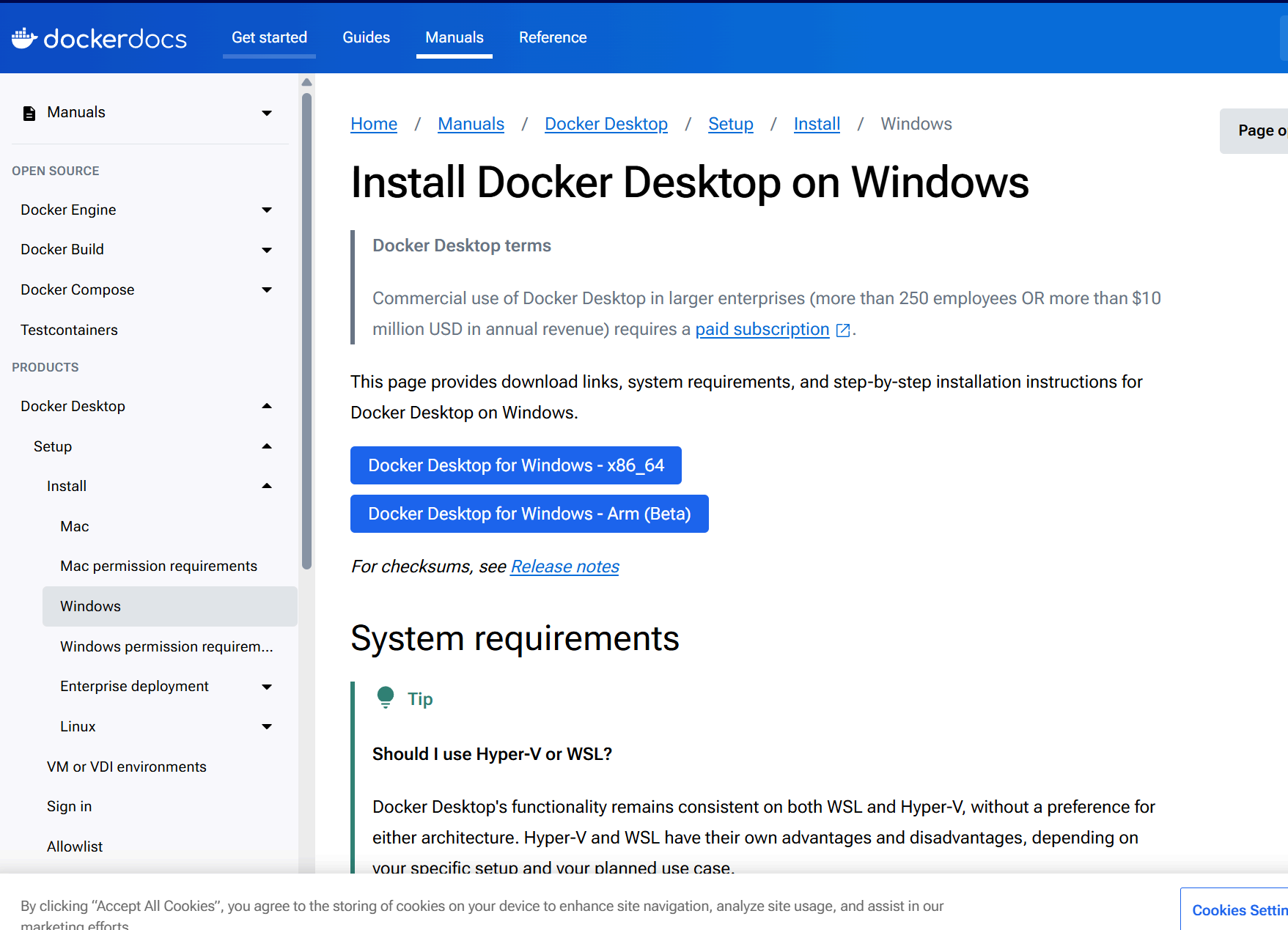Click the Enterprise deployment sidebar label
Screen dimensions: 1288x930
point(134,686)
